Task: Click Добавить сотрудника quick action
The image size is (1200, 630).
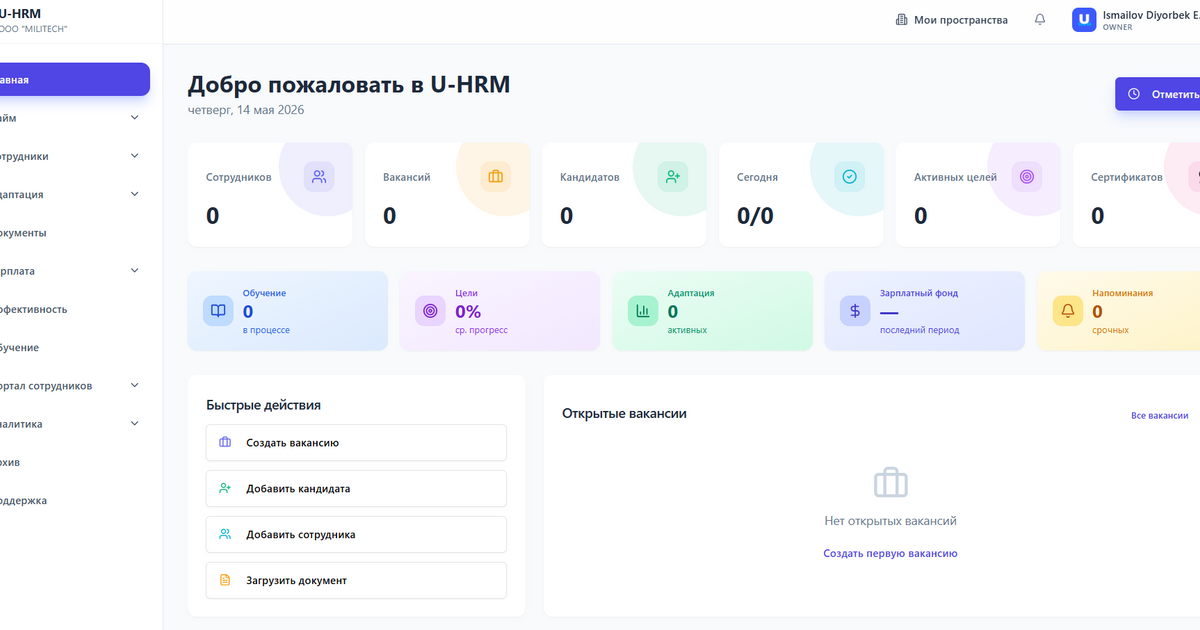Action: (x=356, y=535)
